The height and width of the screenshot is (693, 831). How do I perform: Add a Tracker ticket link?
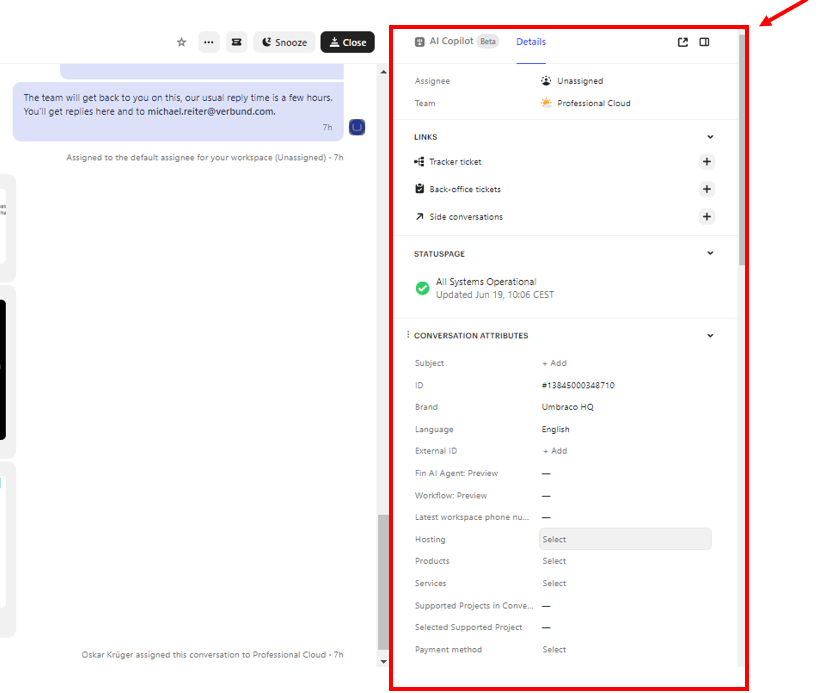pyautogui.click(x=706, y=162)
